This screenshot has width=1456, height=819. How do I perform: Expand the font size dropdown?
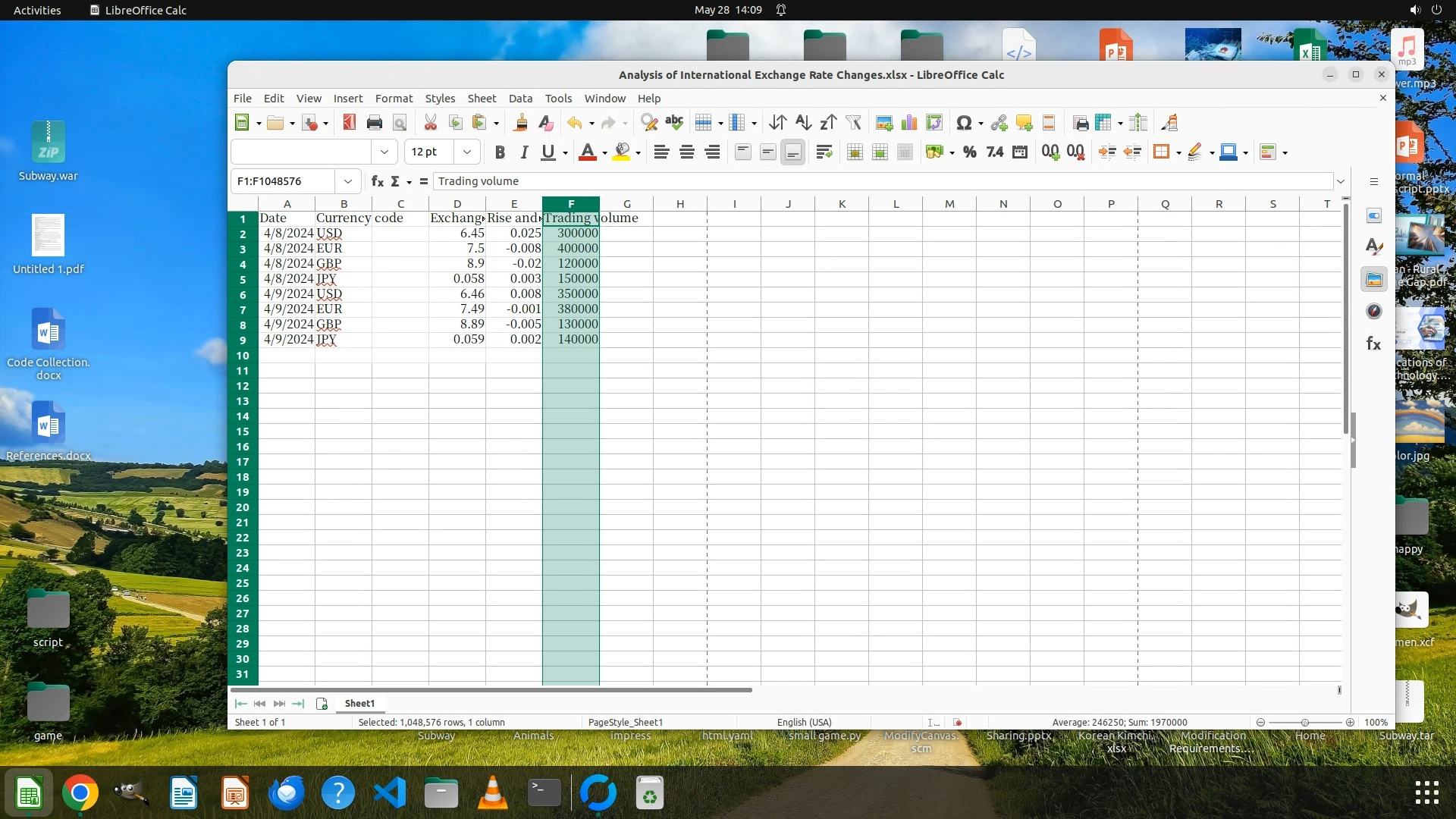pyautogui.click(x=467, y=152)
